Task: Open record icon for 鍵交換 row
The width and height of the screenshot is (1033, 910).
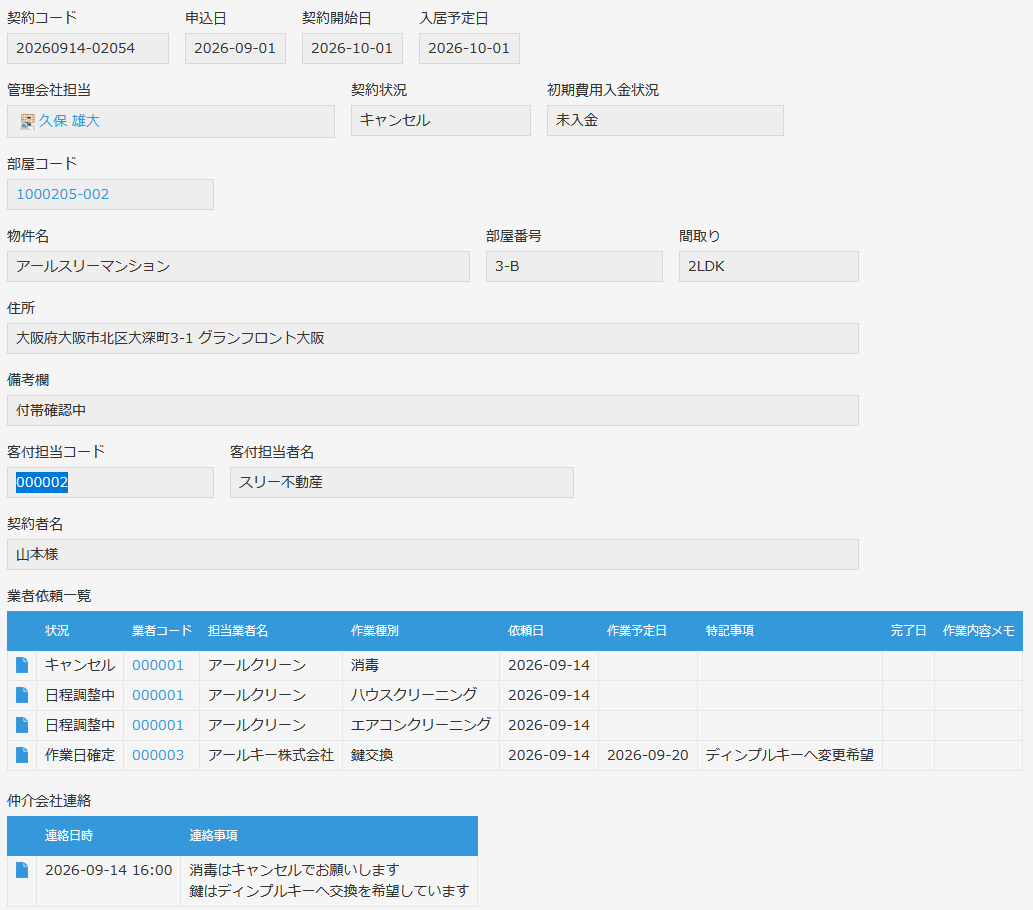Action: [x=22, y=754]
